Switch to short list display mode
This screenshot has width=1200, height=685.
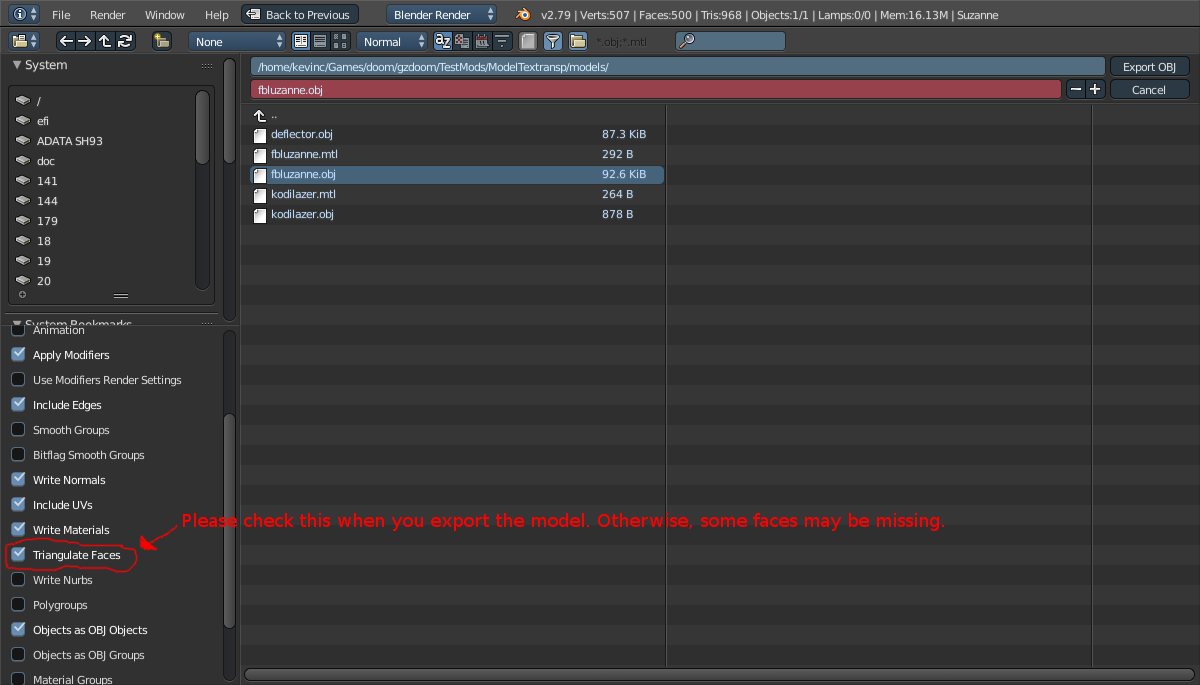[301, 41]
